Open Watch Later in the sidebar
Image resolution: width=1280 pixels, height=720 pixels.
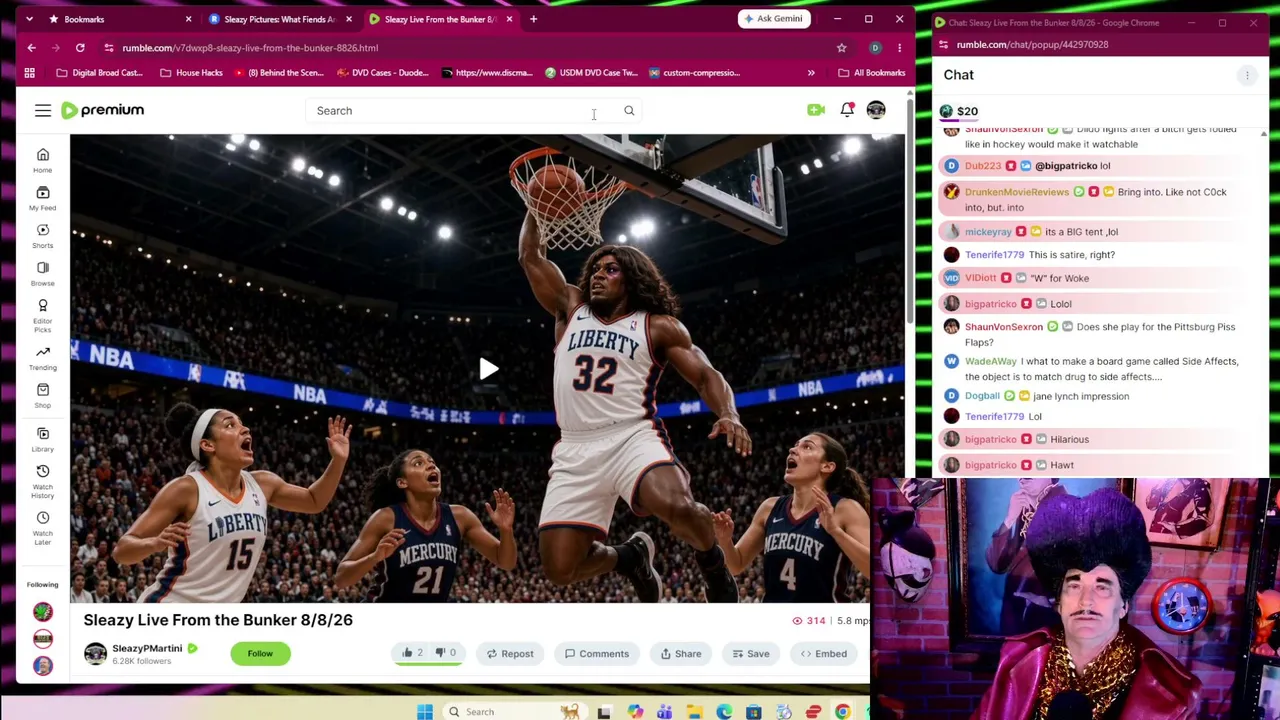pyautogui.click(x=43, y=528)
